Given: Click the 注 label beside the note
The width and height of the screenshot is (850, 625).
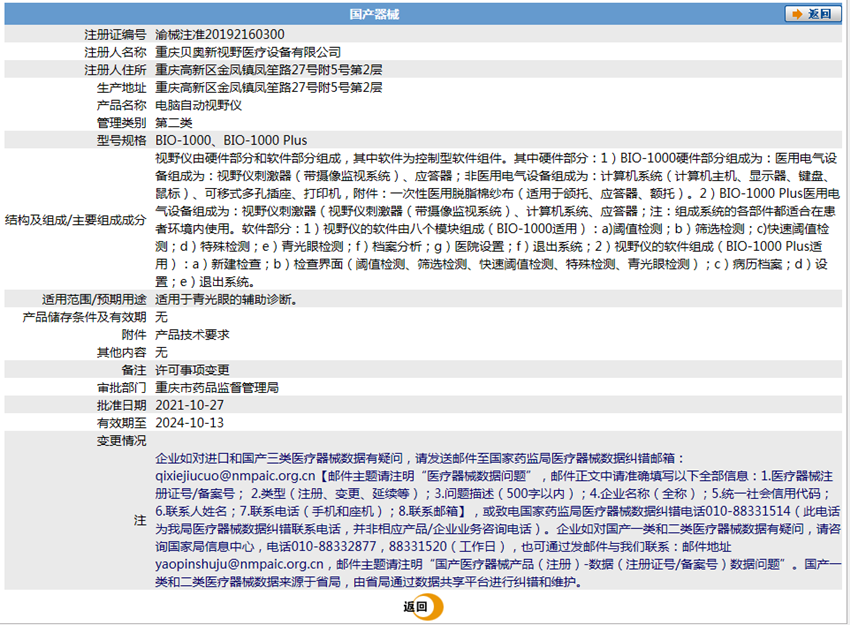Looking at the screenshot, I should [x=140, y=520].
